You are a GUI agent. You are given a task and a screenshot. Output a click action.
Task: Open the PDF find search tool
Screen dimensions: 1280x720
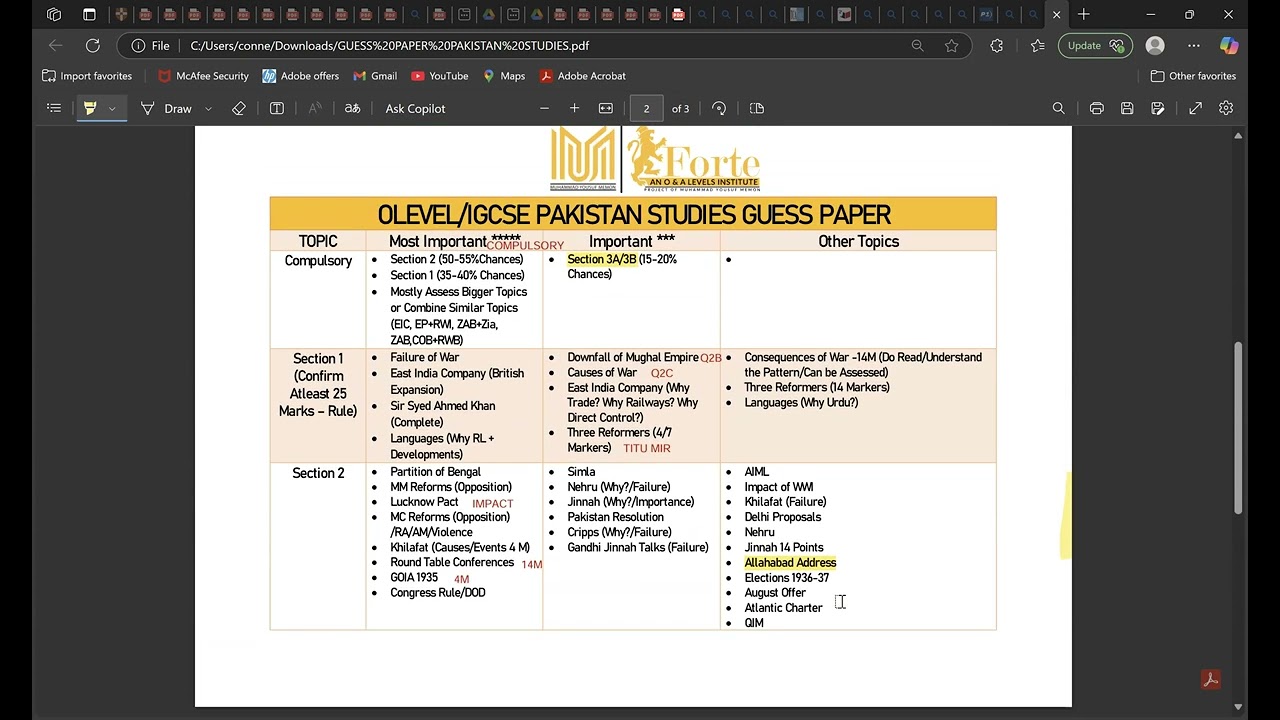pyautogui.click(x=1058, y=108)
